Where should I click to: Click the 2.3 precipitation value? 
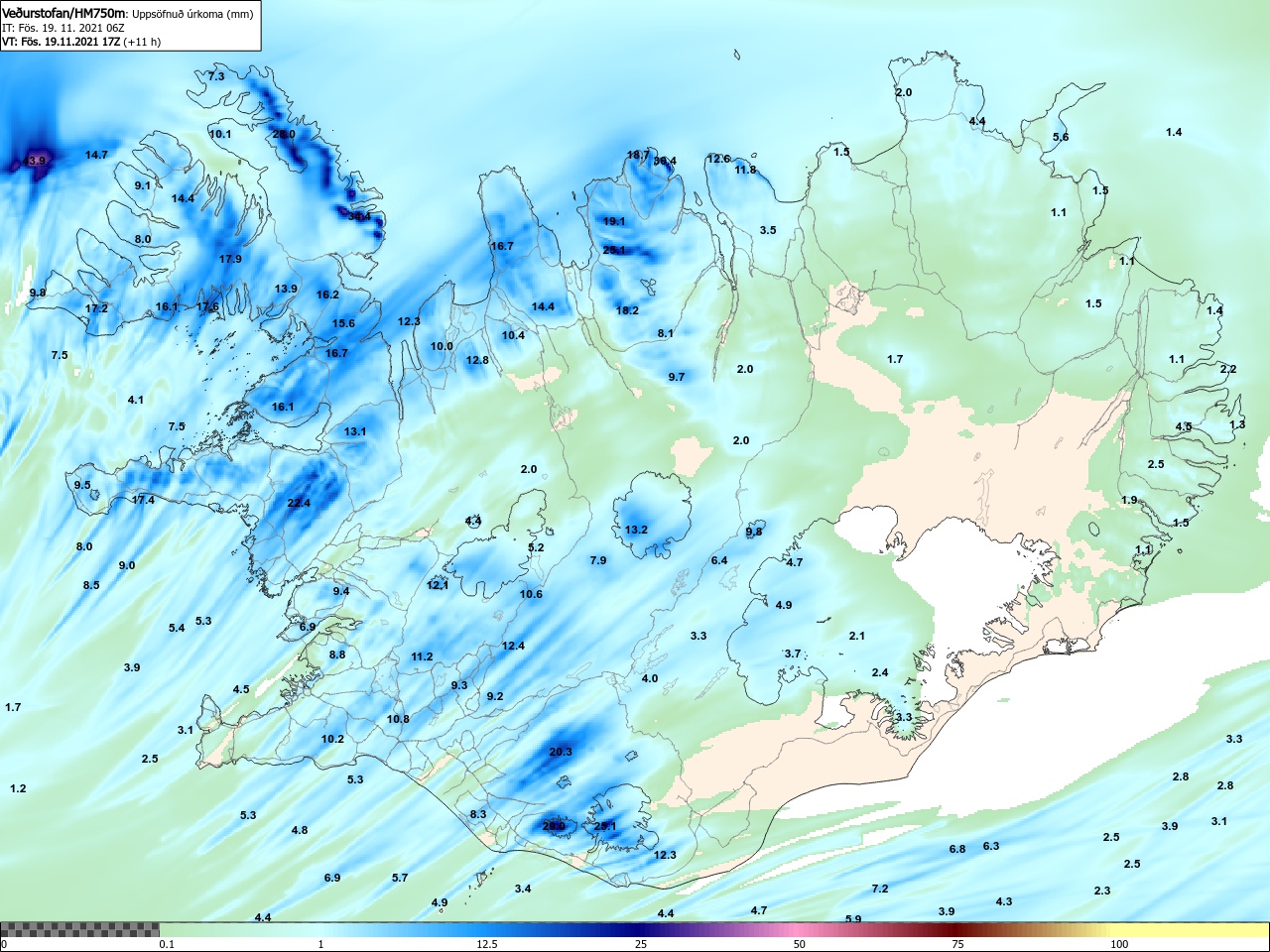[x=1102, y=891]
